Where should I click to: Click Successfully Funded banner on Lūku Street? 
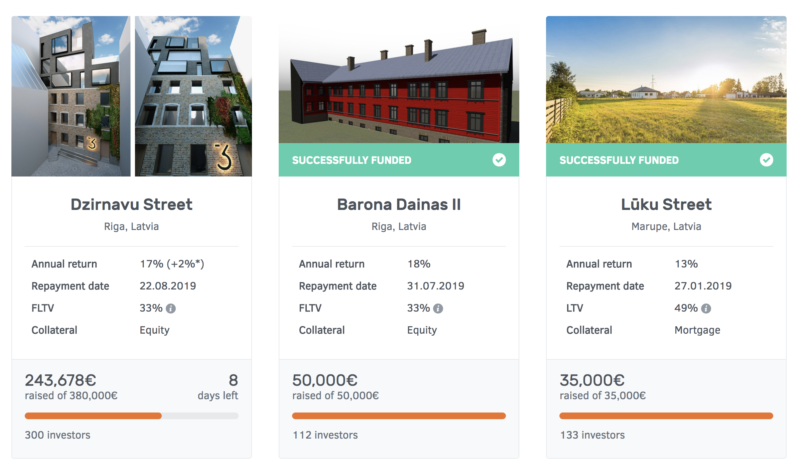[666, 160]
